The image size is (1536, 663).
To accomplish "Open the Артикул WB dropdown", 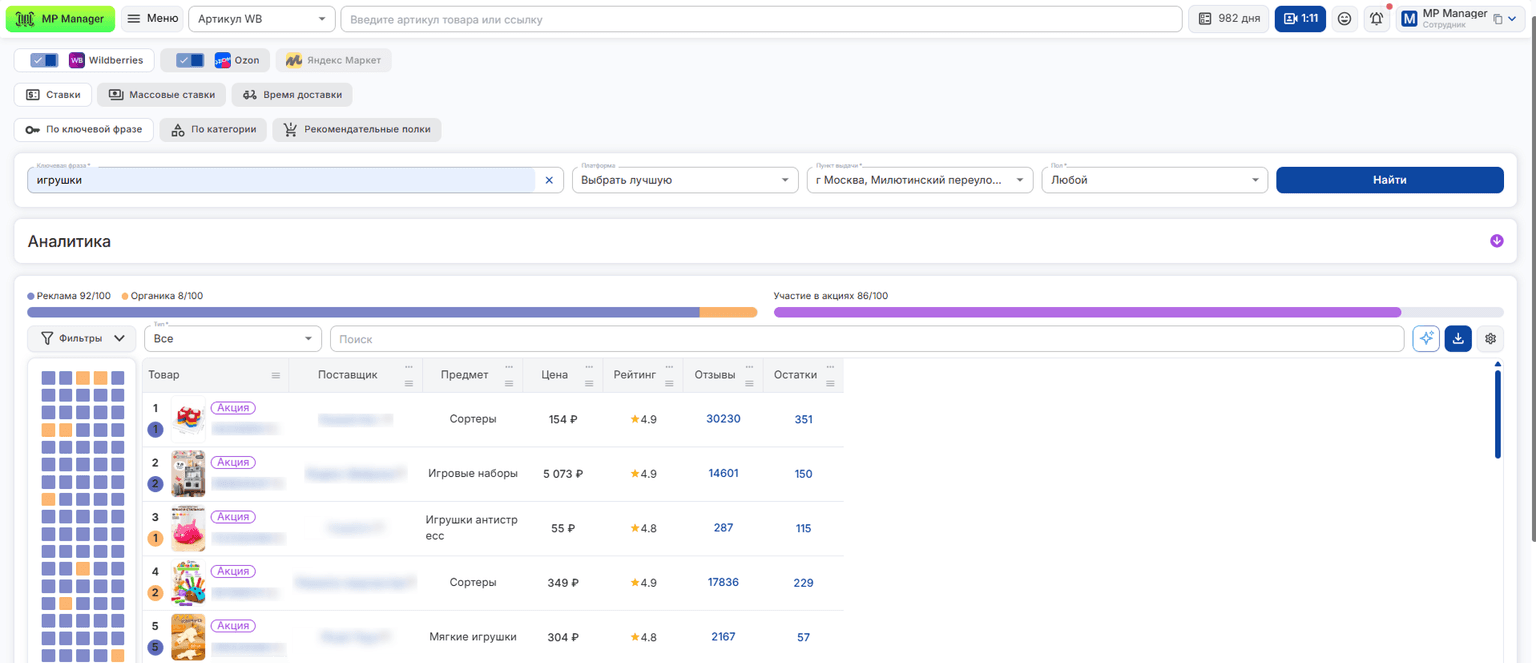I will click(x=262, y=19).
